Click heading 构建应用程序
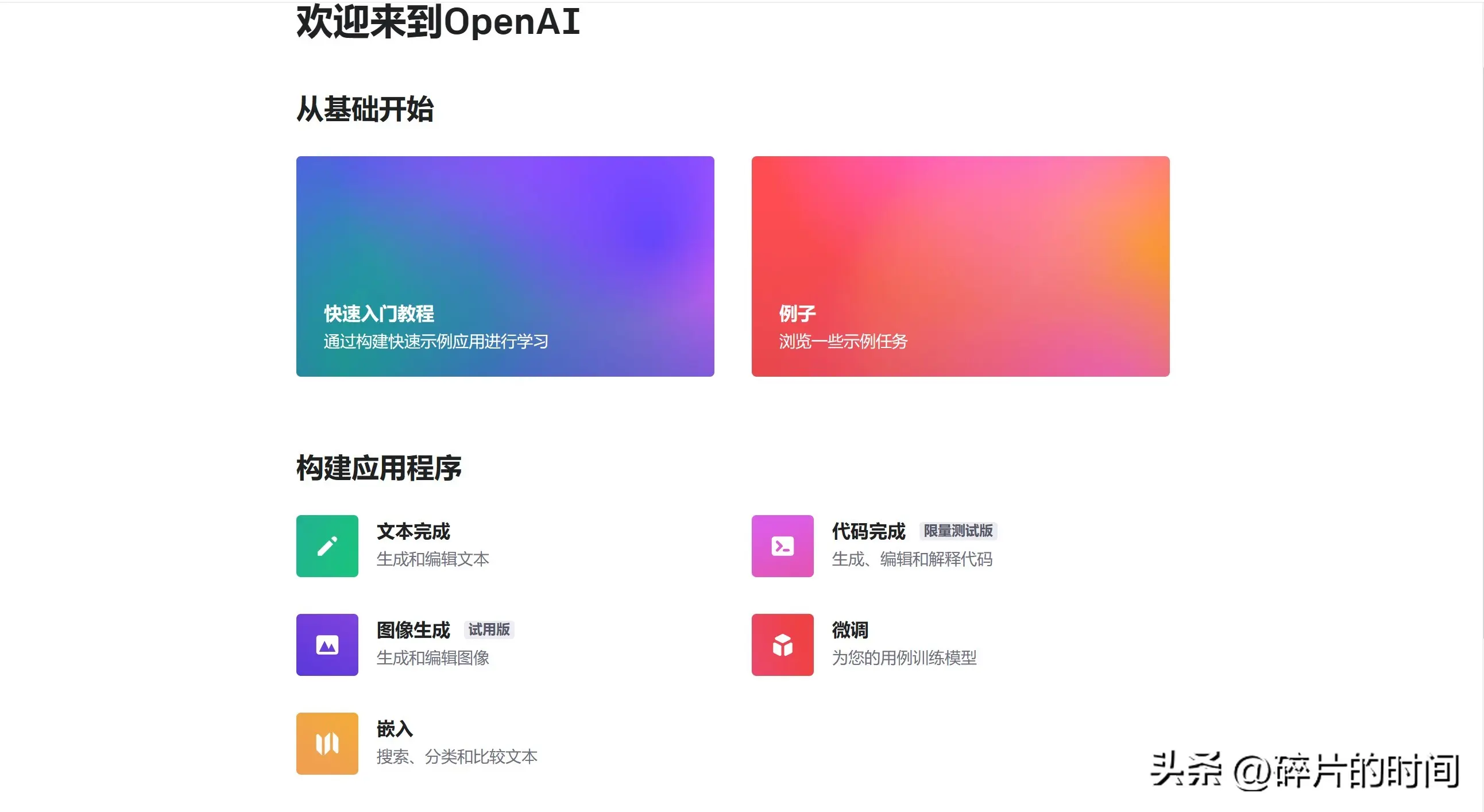1484x812 pixels. pyautogui.click(x=379, y=467)
